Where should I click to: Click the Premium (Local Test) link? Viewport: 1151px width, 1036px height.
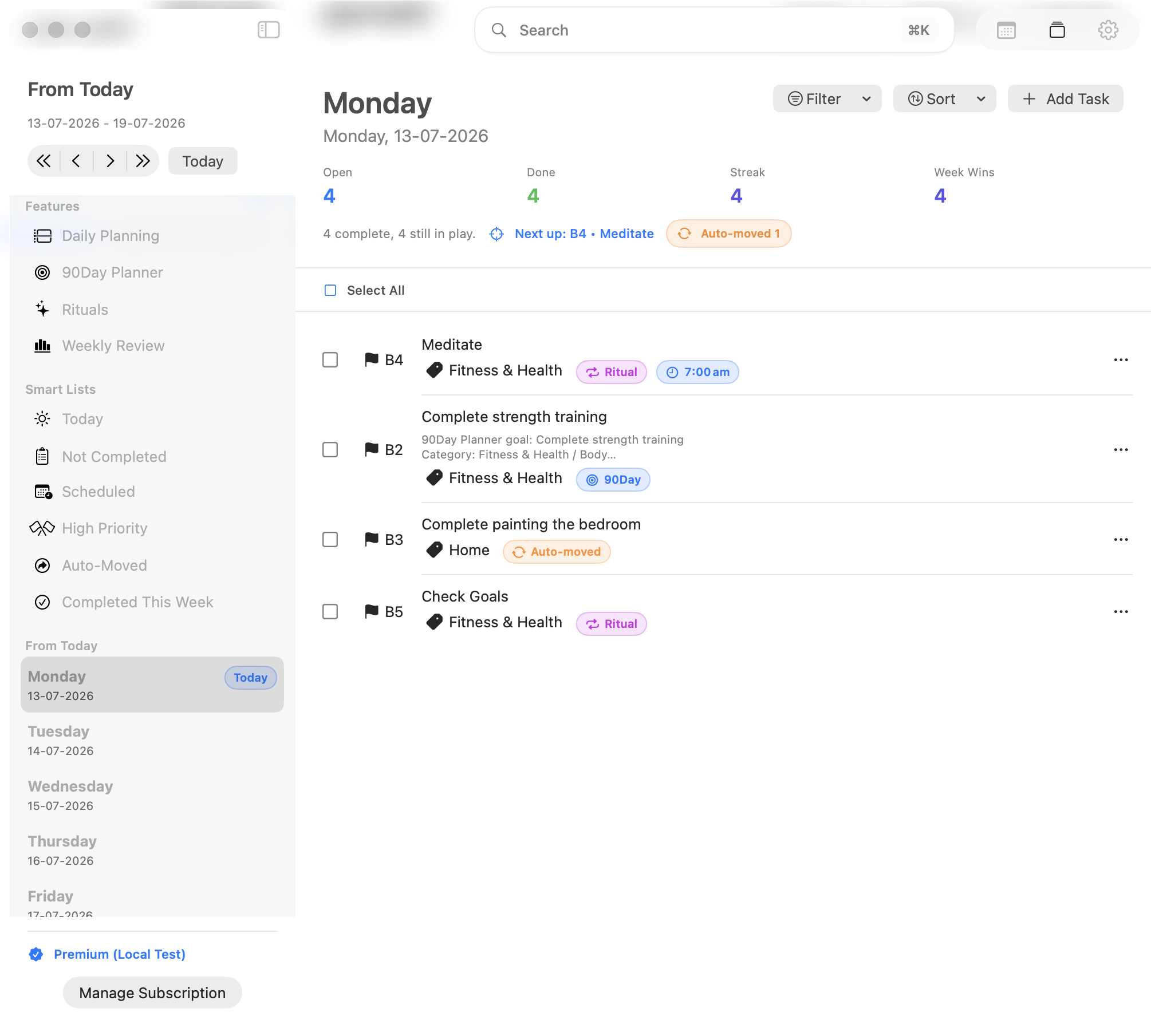(120, 954)
